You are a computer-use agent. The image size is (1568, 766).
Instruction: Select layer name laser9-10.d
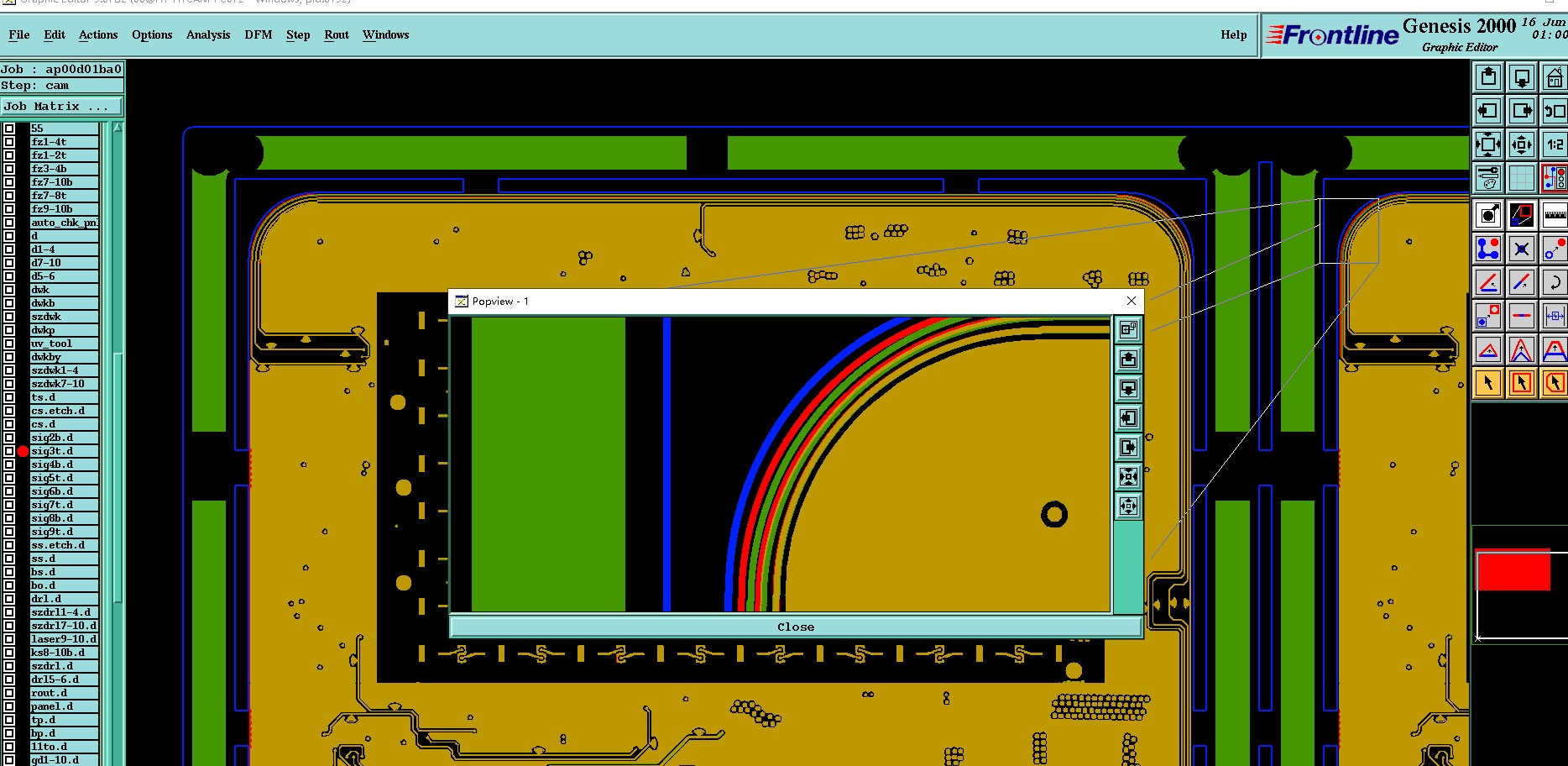click(65, 639)
